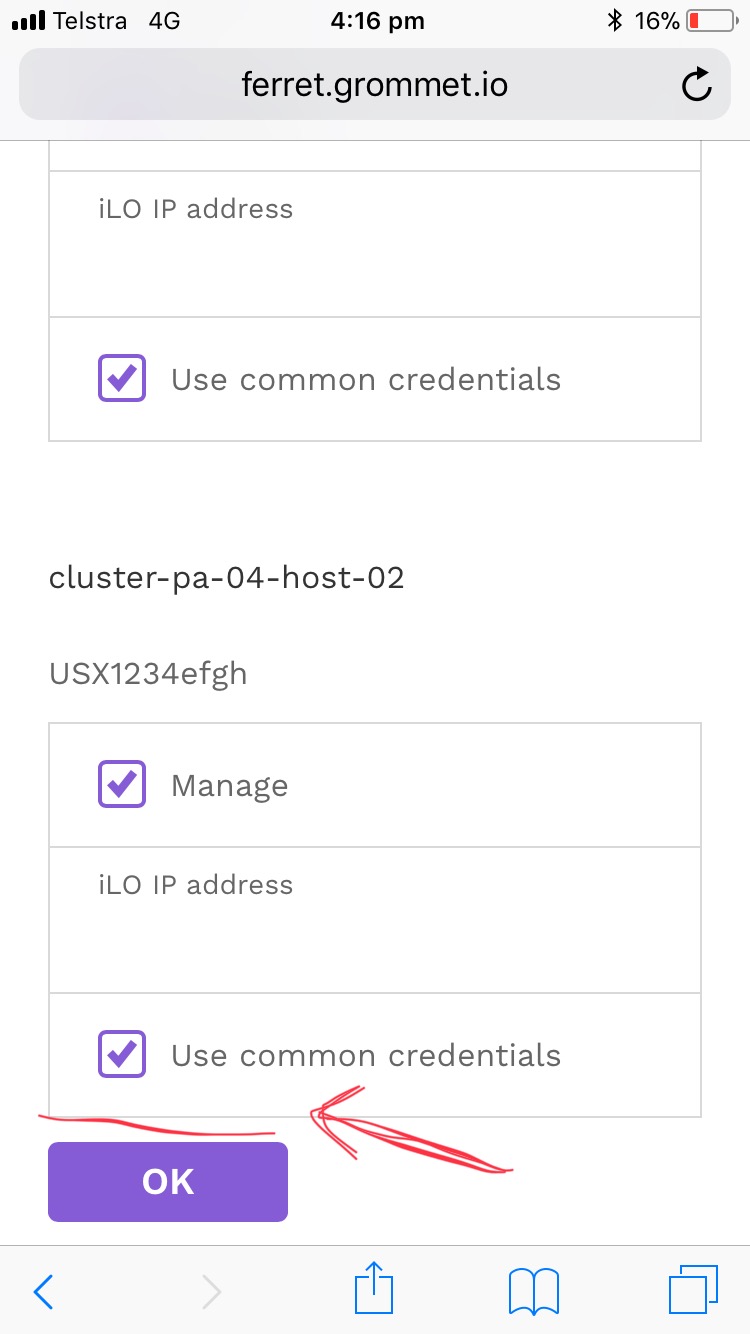Open the Share sheet
The image size is (750, 1334).
(373, 1289)
